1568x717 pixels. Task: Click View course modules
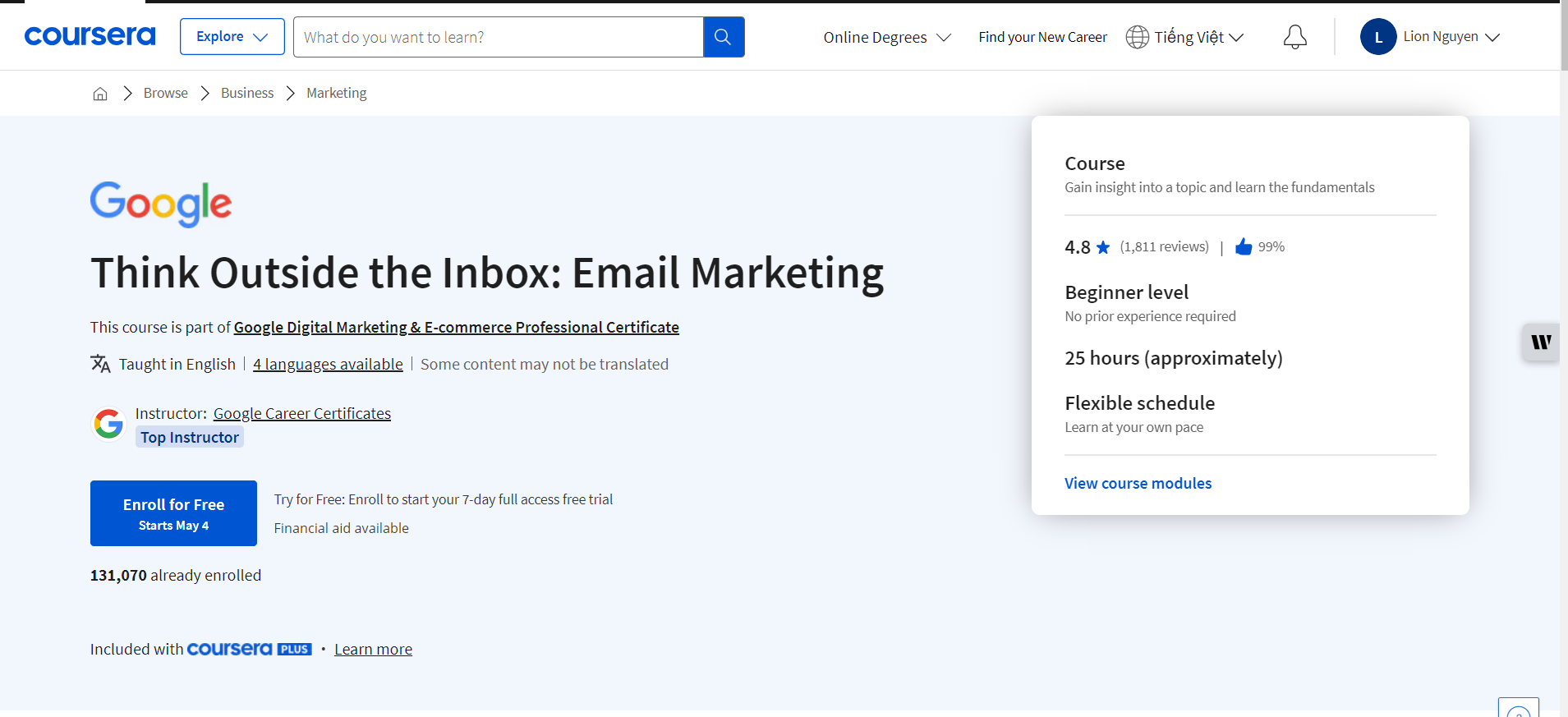click(1138, 483)
